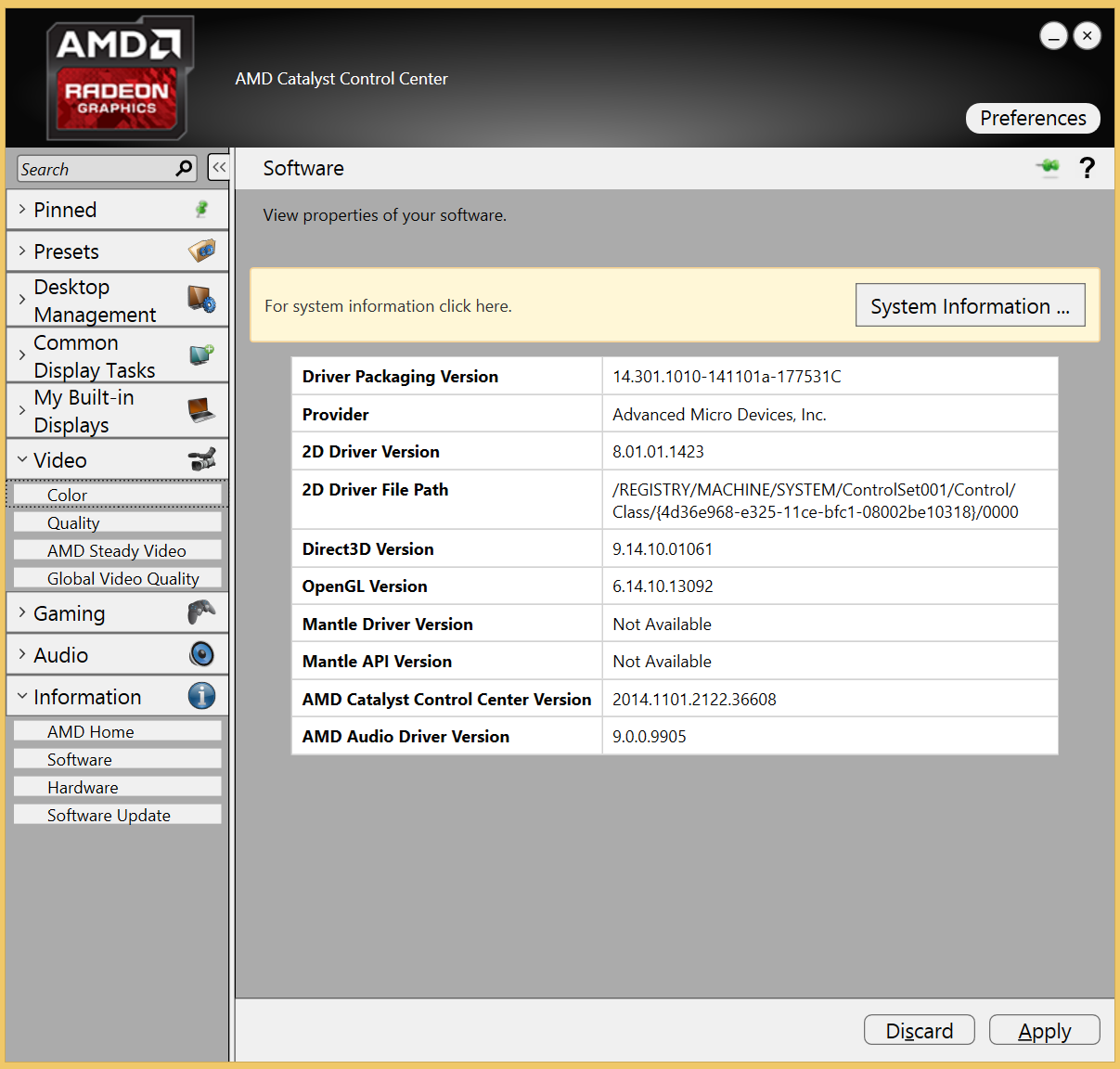The height and width of the screenshot is (1069, 1120).
Task: Collapse the Information section
Action: tap(22, 696)
